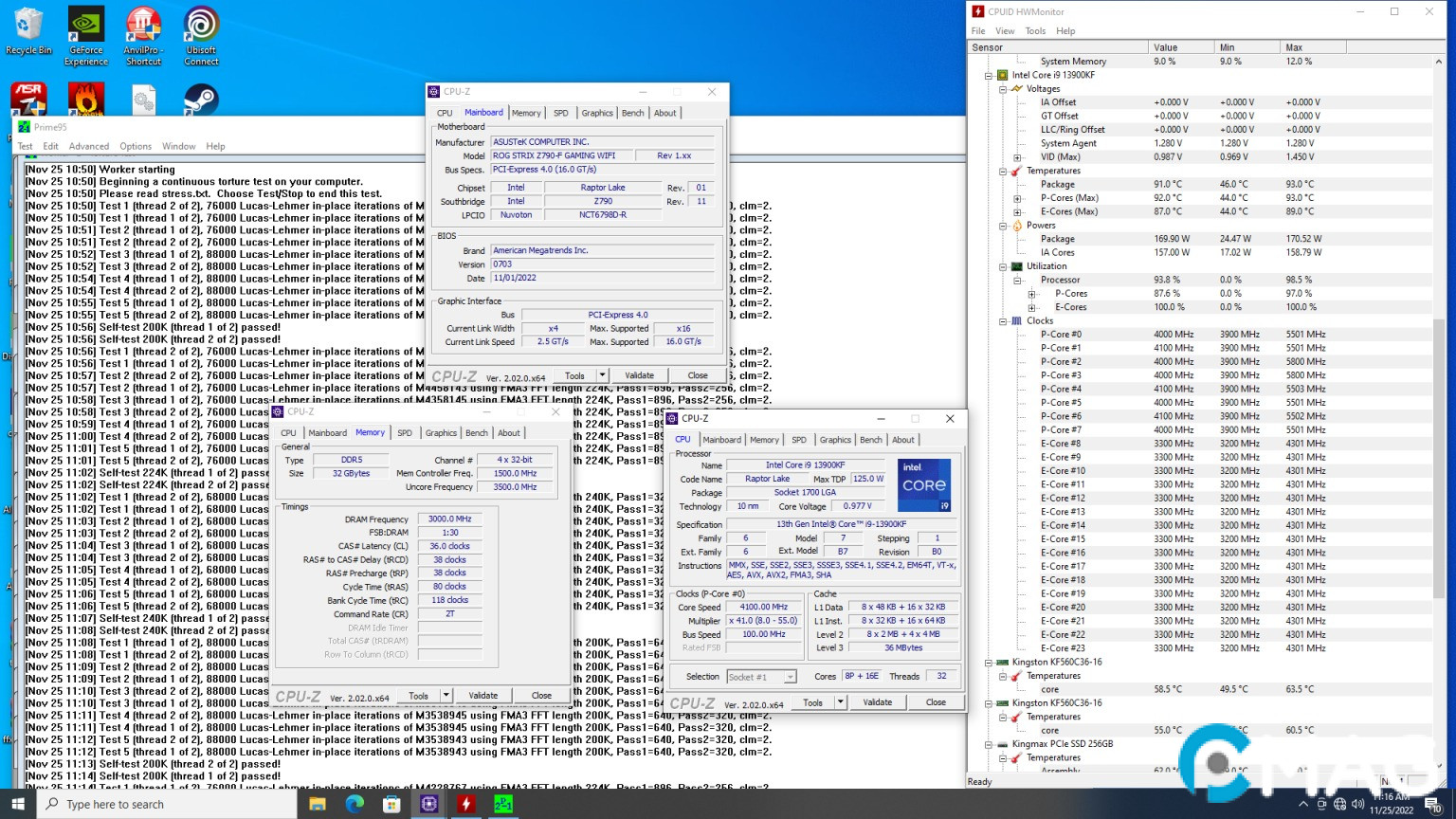Open File Explorer from the taskbar
This screenshot has height=819, width=1456.
click(x=318, y=804)
